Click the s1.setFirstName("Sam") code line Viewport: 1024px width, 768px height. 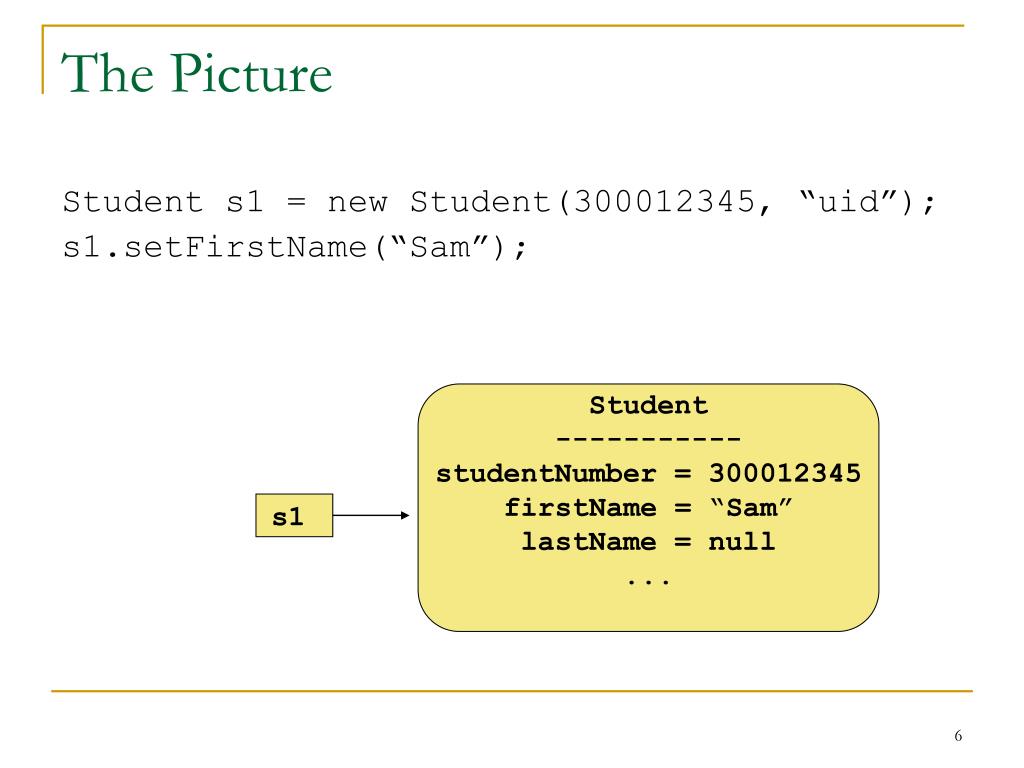coord(295,247)
